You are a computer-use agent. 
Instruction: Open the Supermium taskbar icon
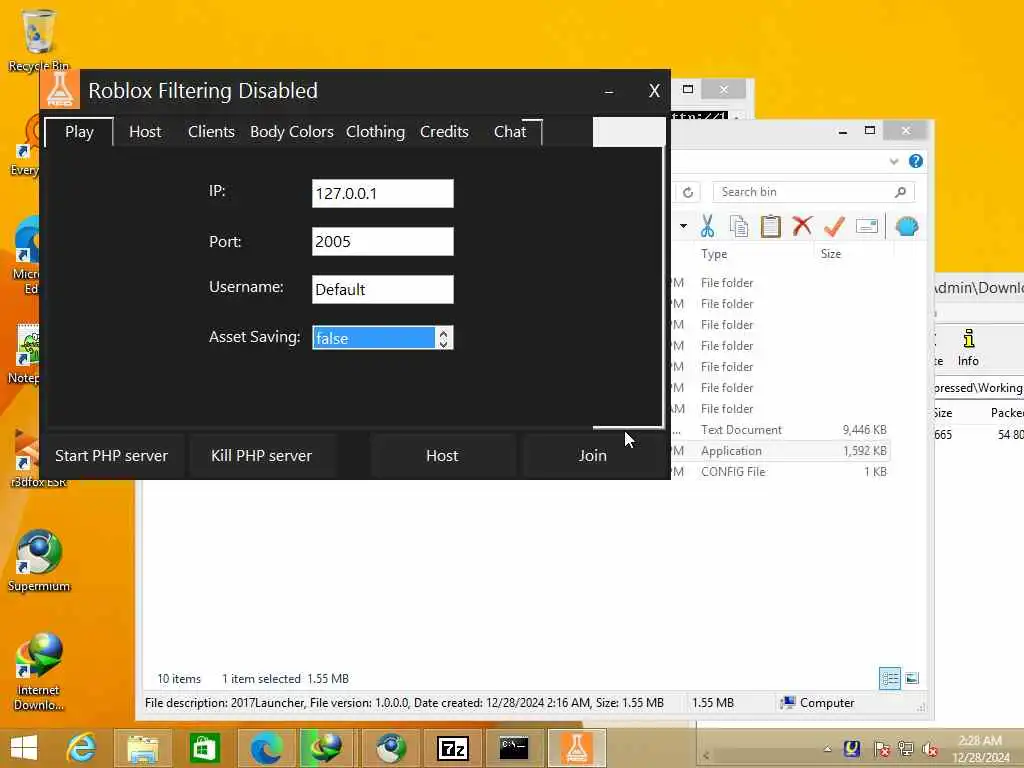(x=390, y=748)
